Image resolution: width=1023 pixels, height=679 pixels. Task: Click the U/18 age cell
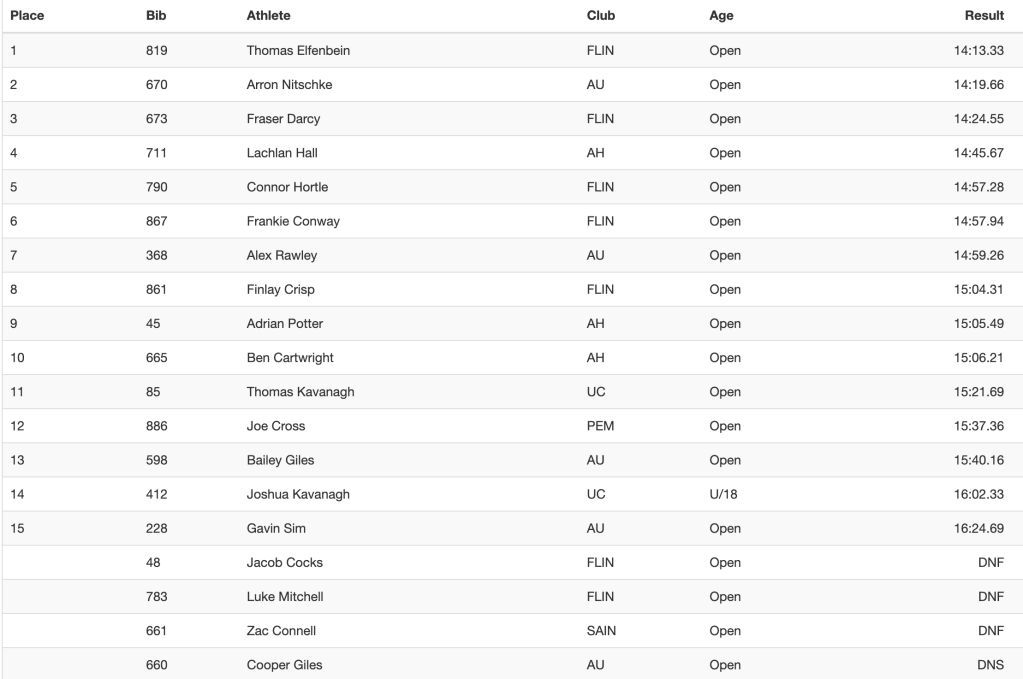tap(723, 494)
